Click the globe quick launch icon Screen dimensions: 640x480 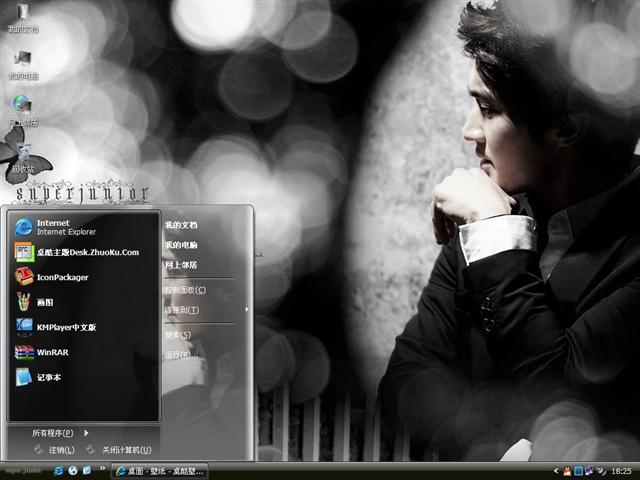point(73,471)
